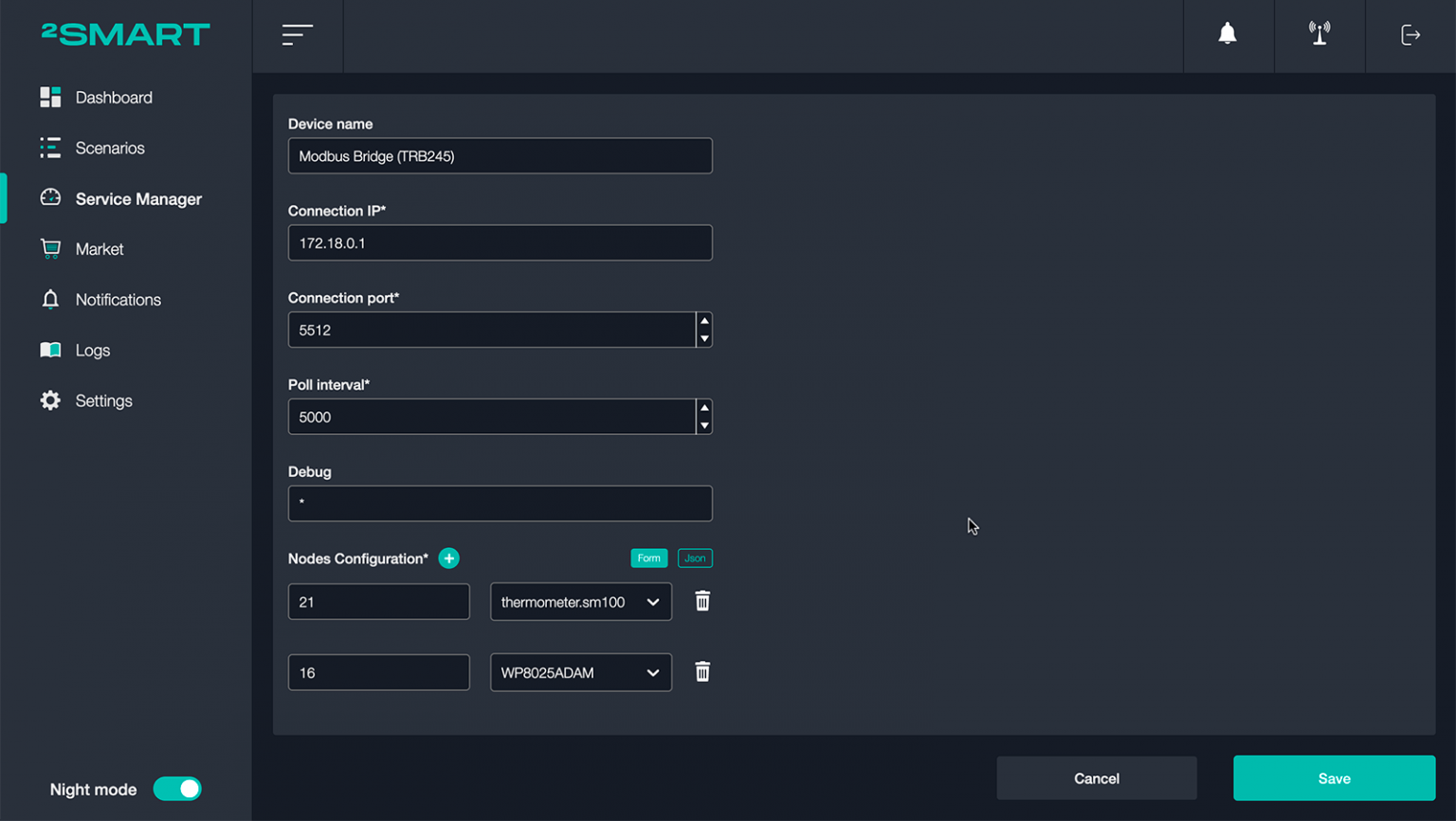Go to Service Manager
Screen dimensions: 1456x821
(138, 198)
